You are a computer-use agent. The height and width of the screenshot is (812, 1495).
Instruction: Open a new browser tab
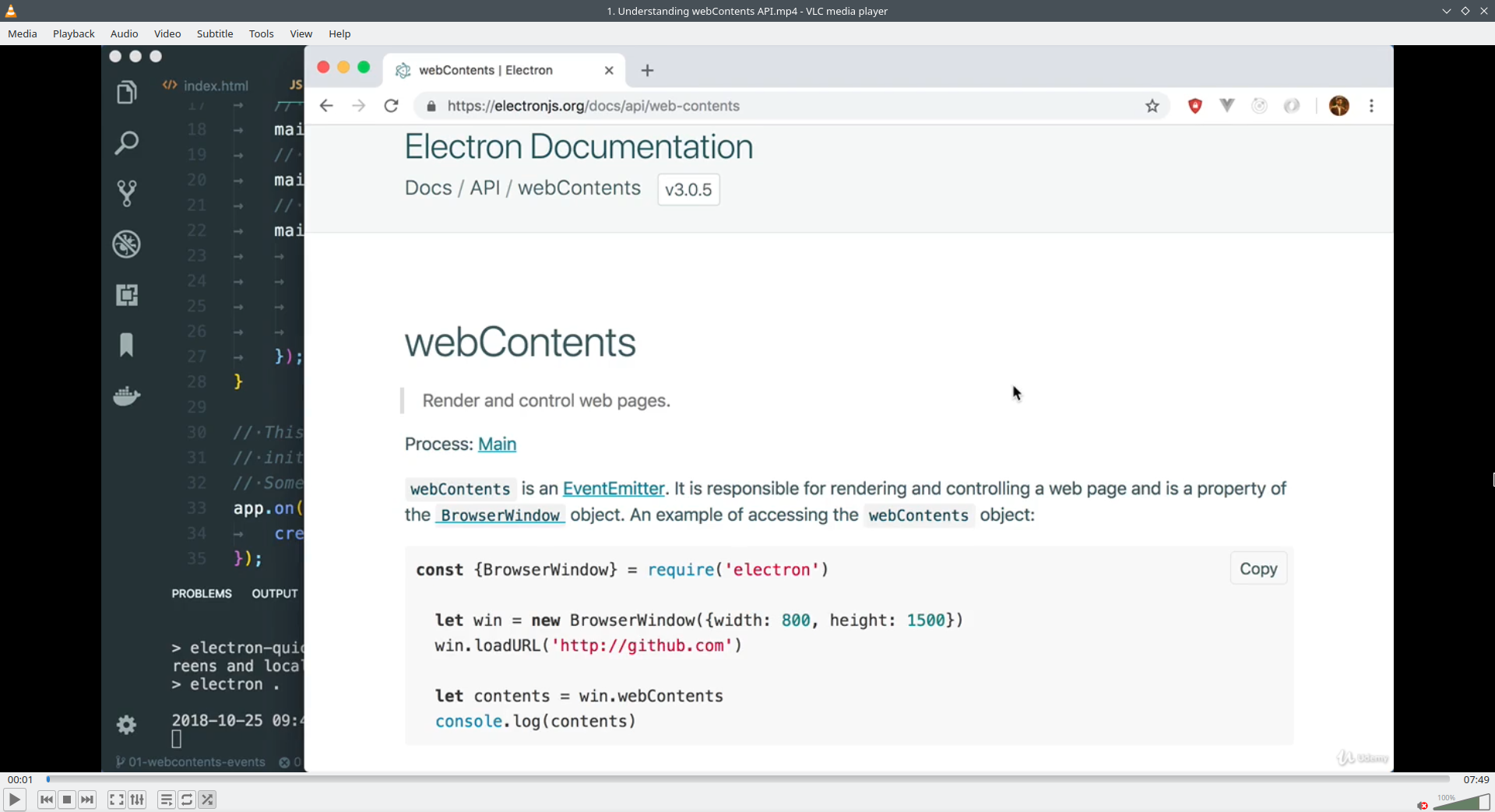tap(647, 70)
